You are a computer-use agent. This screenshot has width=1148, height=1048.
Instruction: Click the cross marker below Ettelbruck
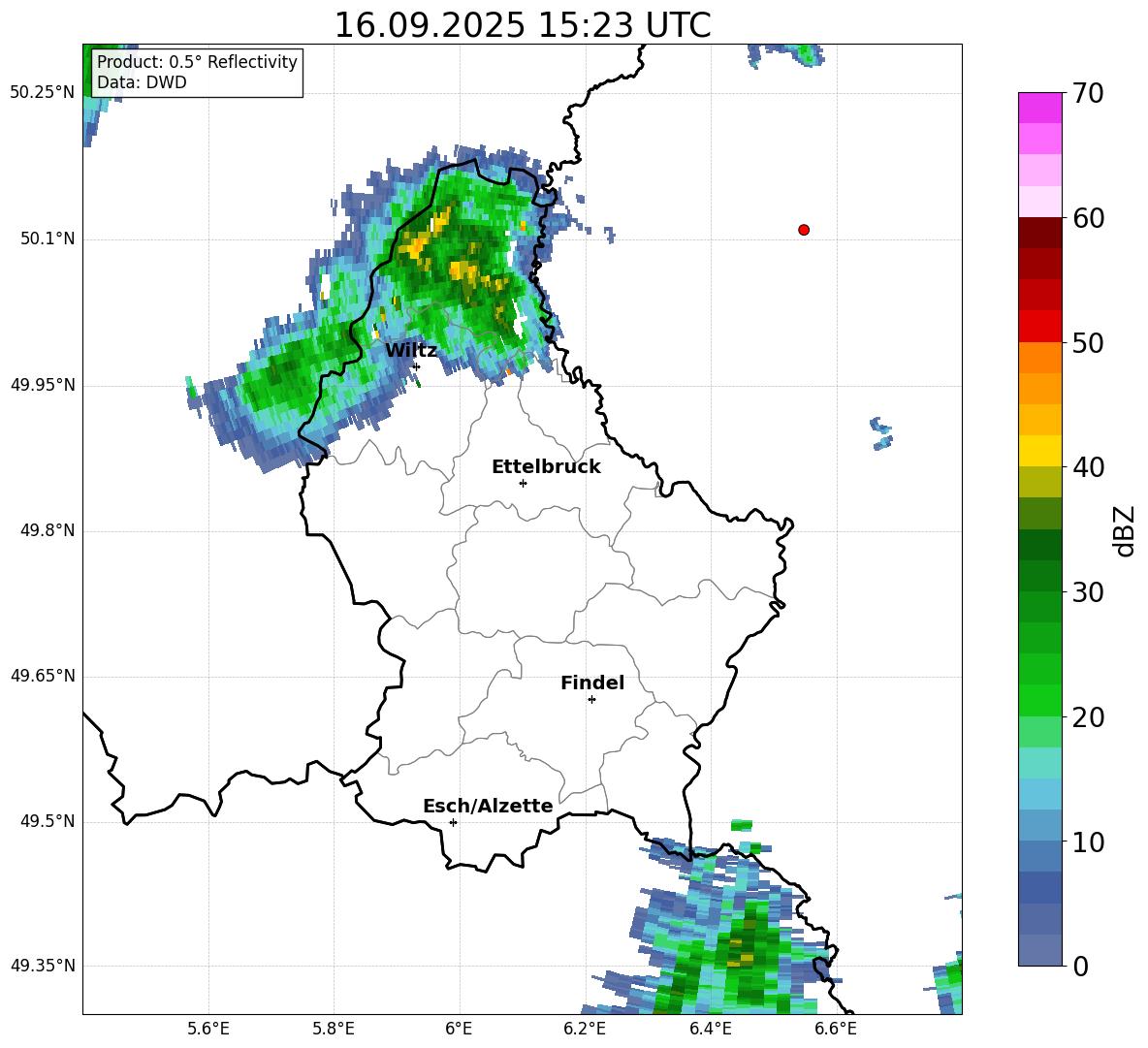tap(523, 483)
